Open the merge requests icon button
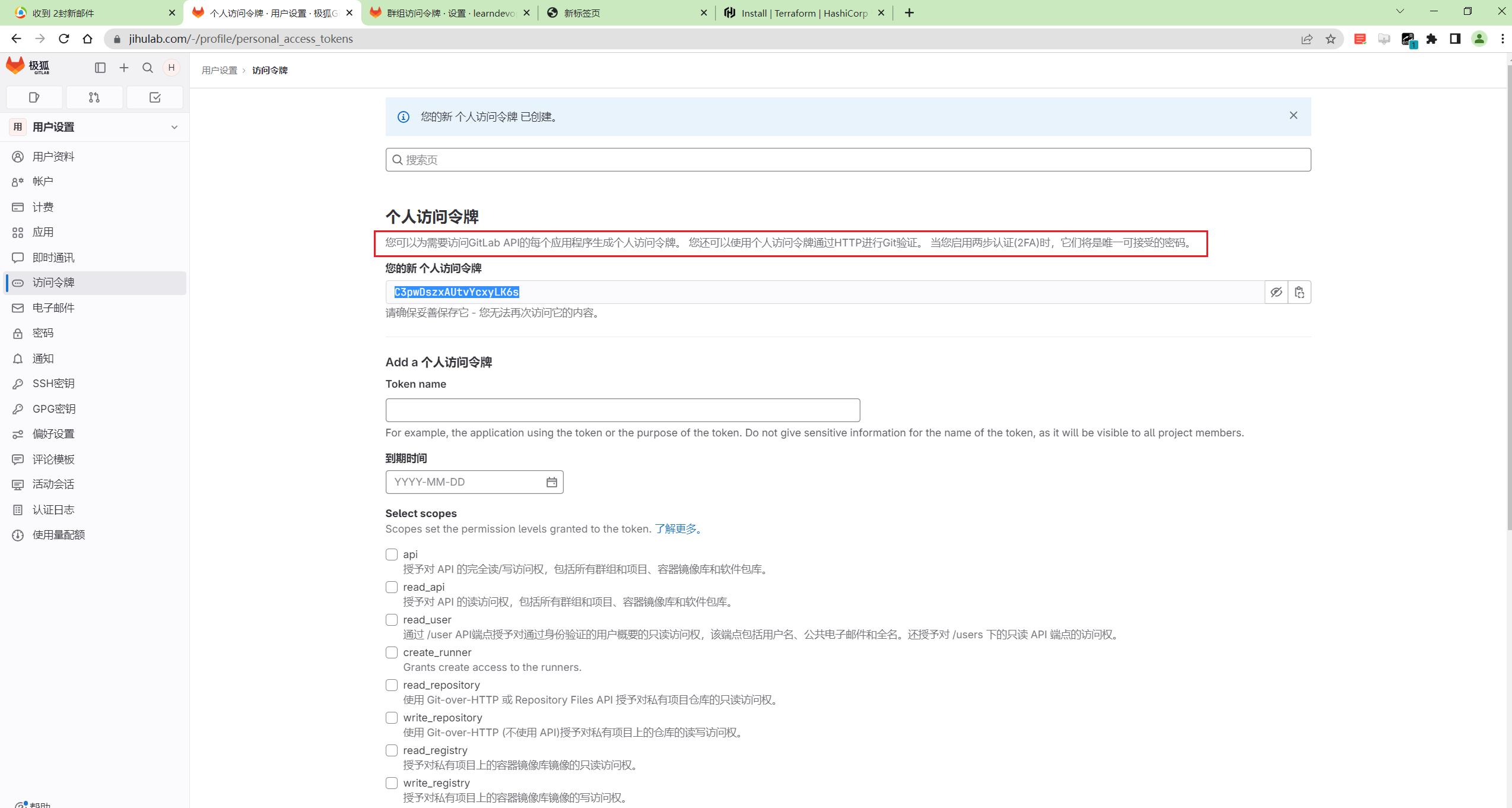 (94, 97)
